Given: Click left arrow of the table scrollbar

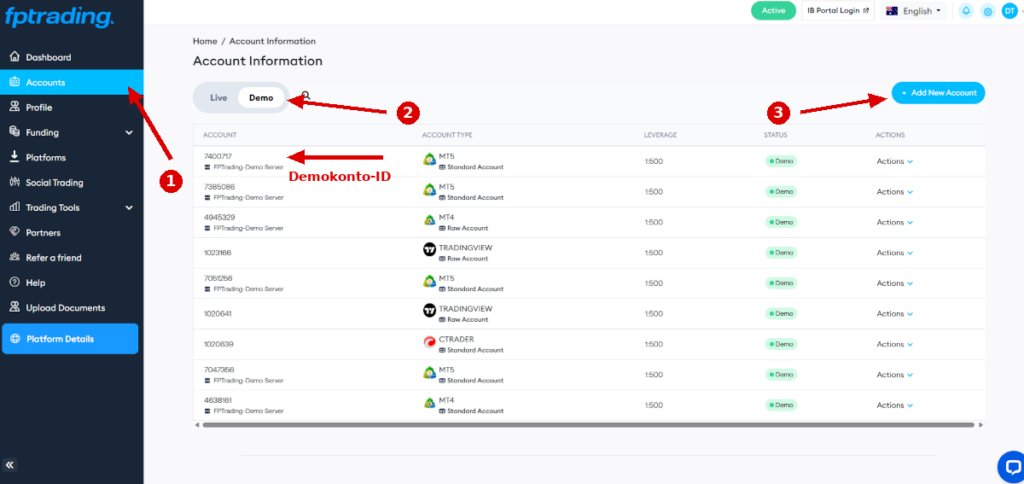Looking at the screenshot, I should coord(197,425).
